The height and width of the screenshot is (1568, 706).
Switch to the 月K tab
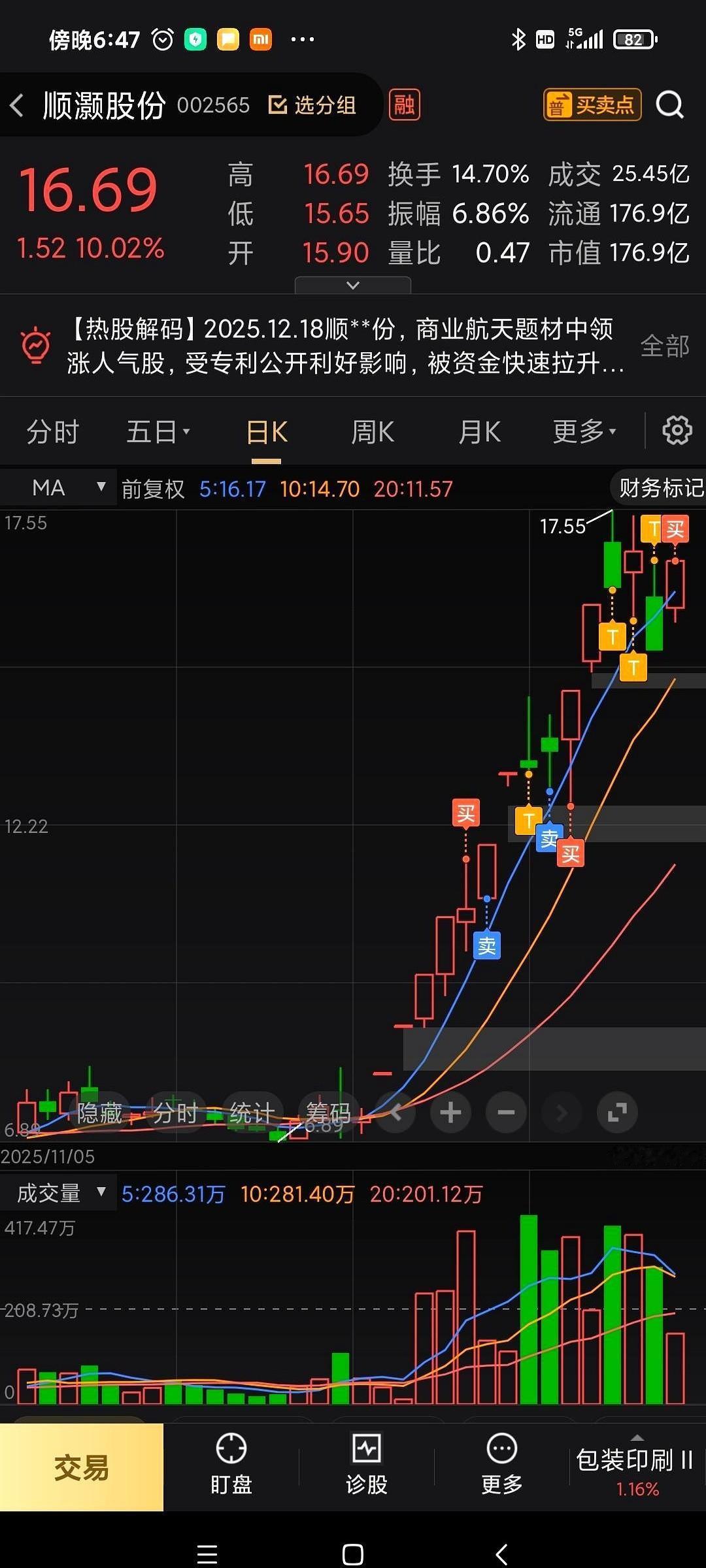click(479, 432)
